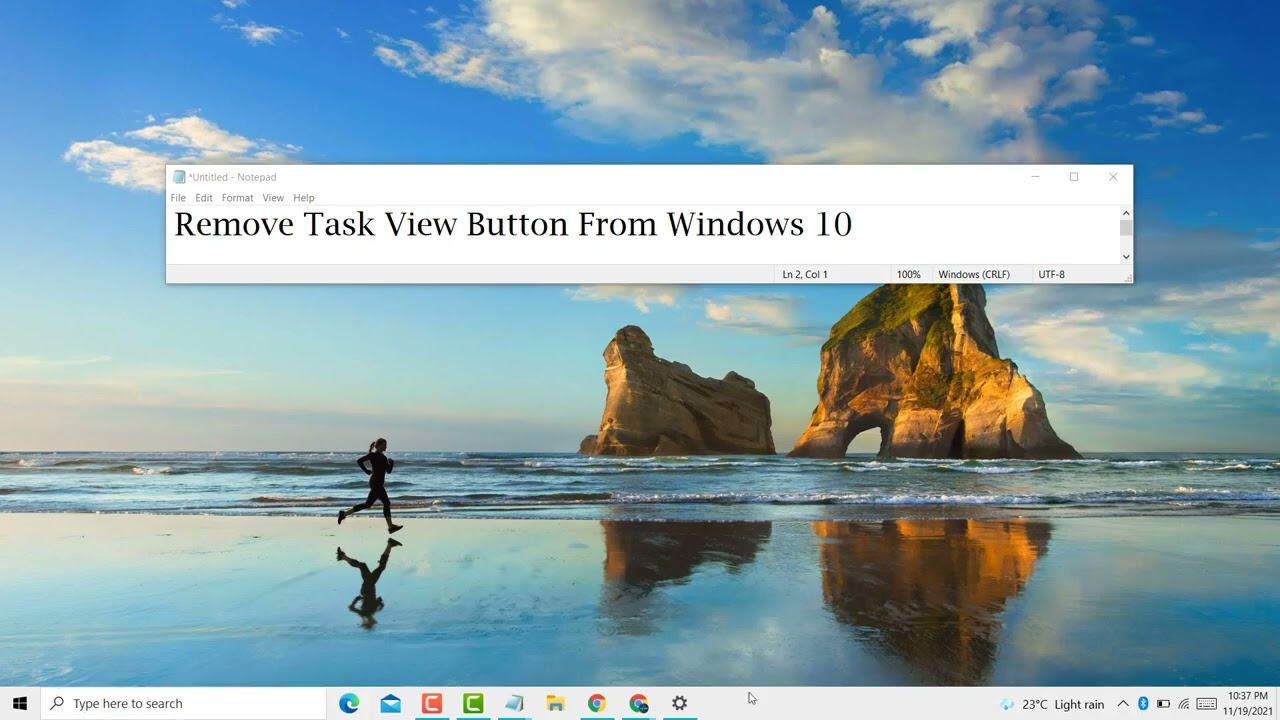1280x720 pixels.
Task: Open the Notepad View menu
Action: tap(273, 198)
